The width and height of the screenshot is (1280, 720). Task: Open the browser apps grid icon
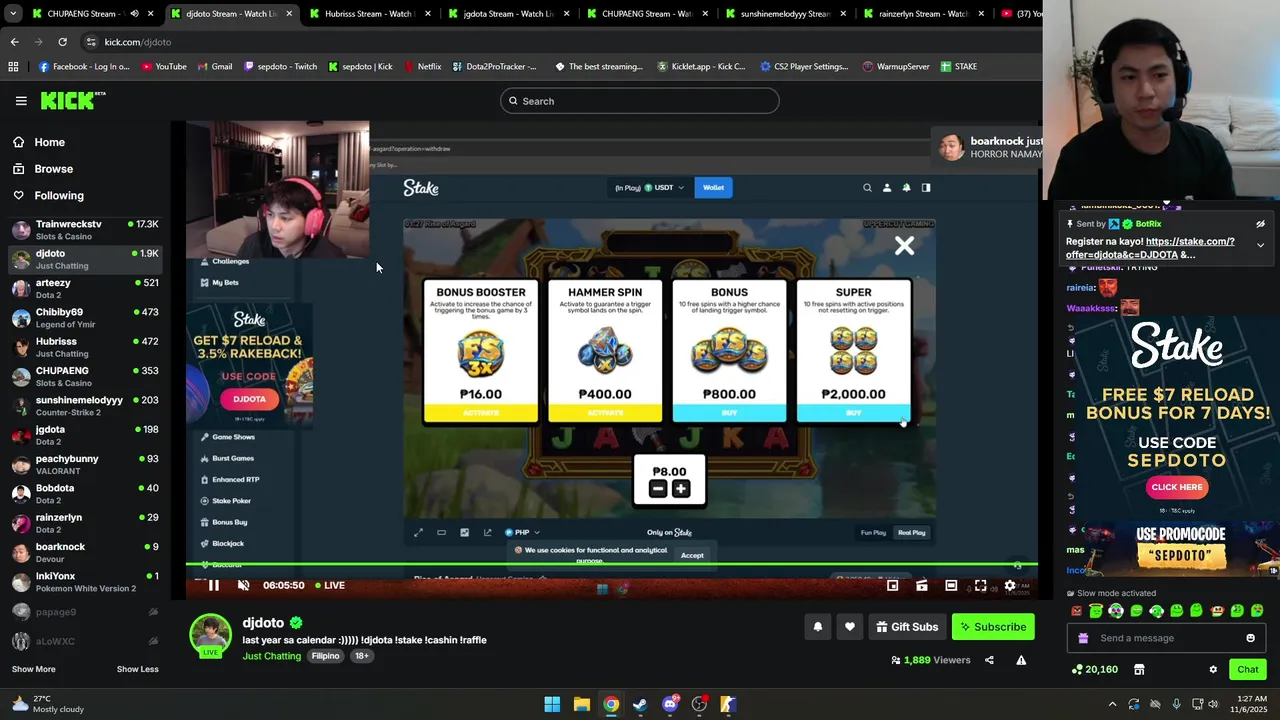13,67
